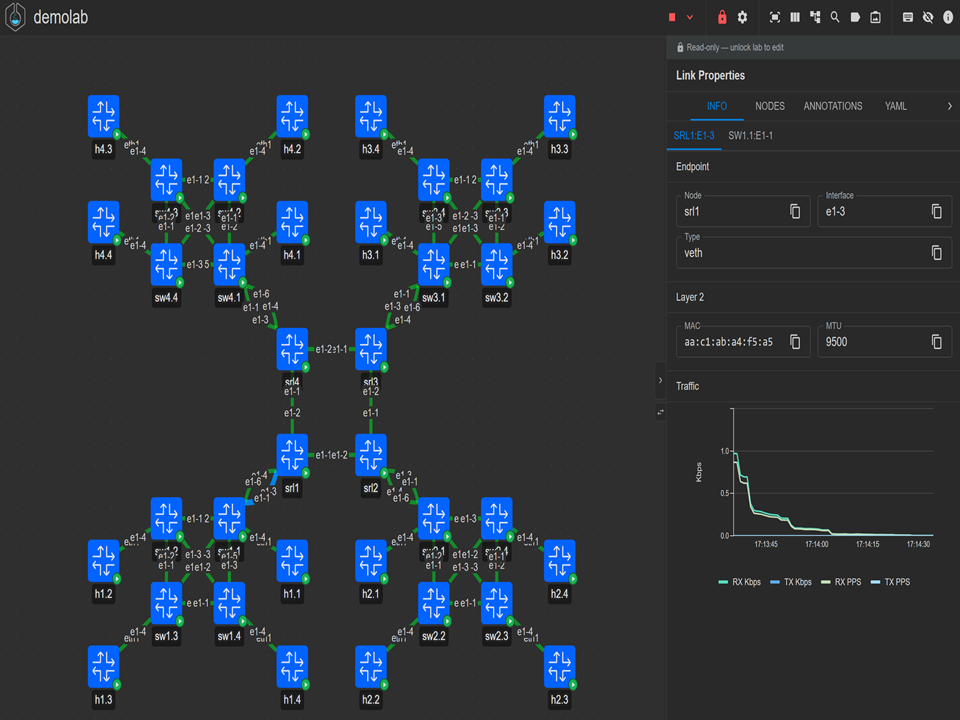The image size is (960, 720).
Task: Collapse the properties panel with the side chevron
Action: 660,380
